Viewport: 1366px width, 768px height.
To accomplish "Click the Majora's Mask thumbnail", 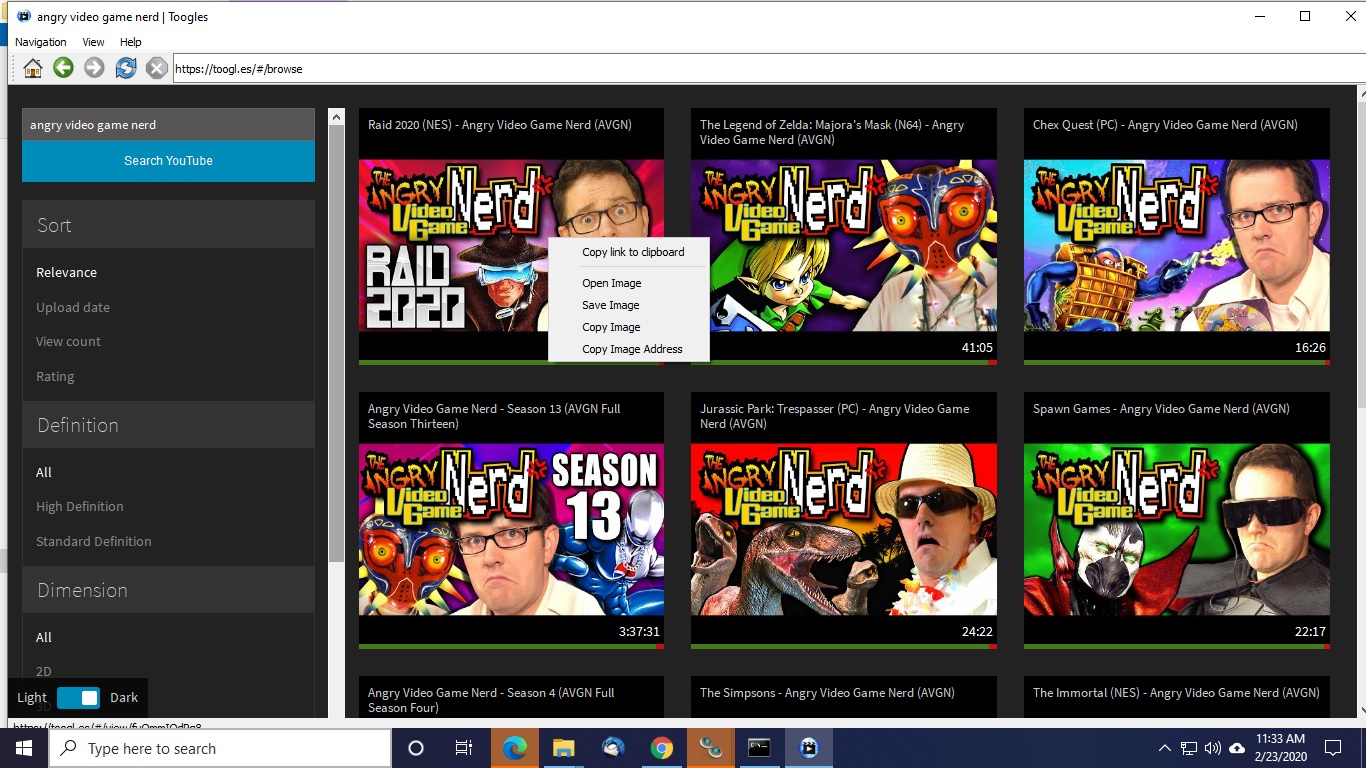I will point(844,246).
